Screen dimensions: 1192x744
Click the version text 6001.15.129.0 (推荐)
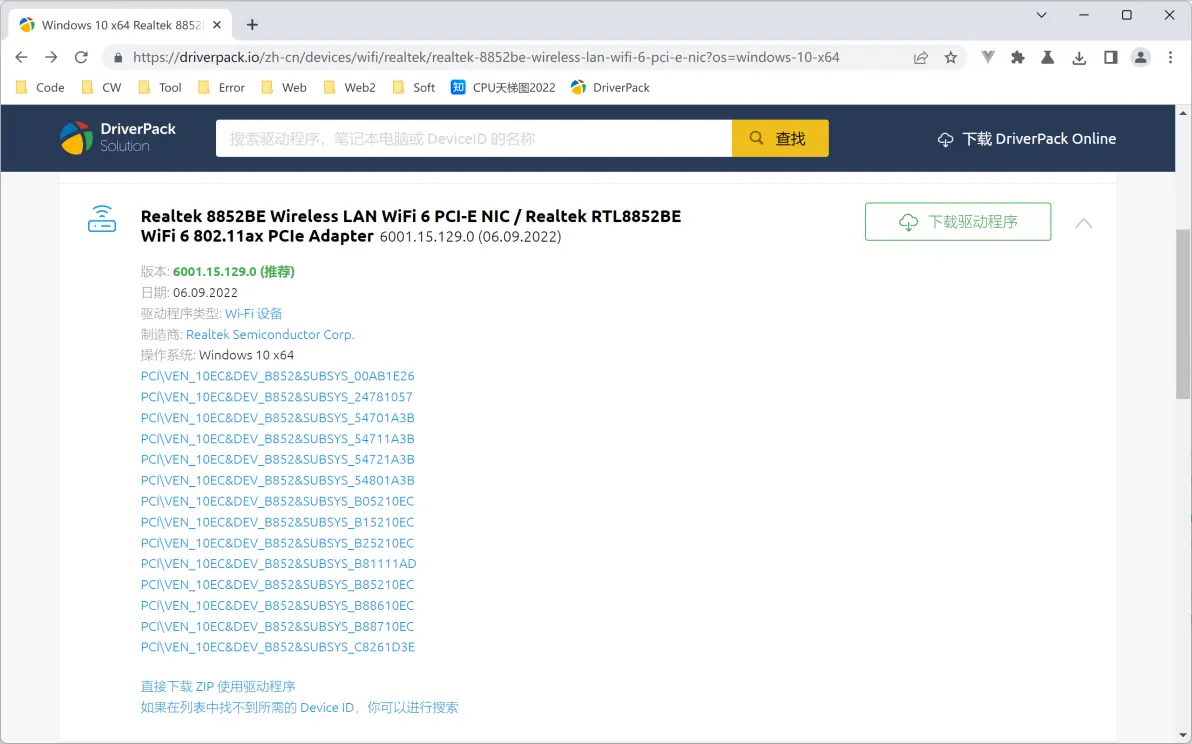click(233, 271)
